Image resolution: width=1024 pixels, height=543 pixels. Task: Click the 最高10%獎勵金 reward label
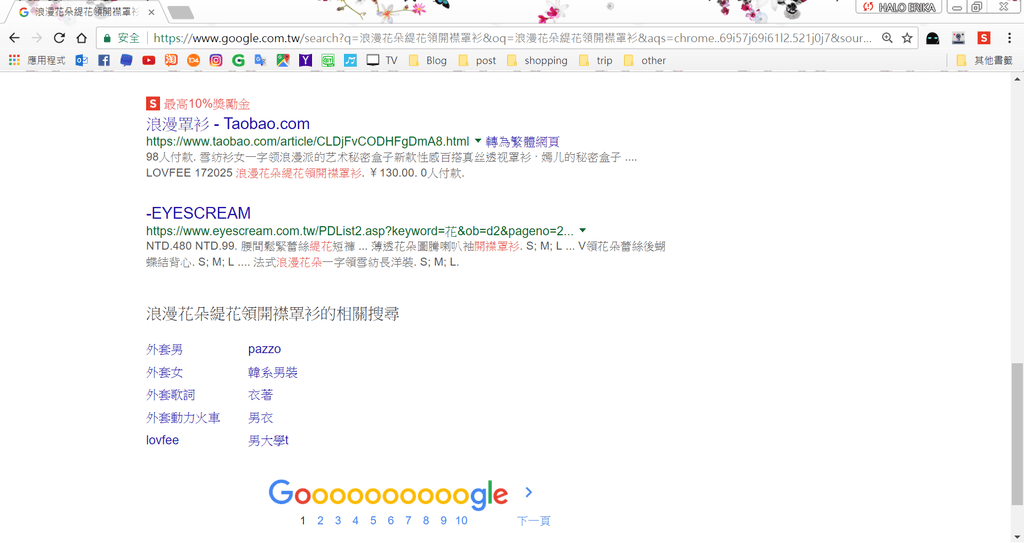click(206, 104)
